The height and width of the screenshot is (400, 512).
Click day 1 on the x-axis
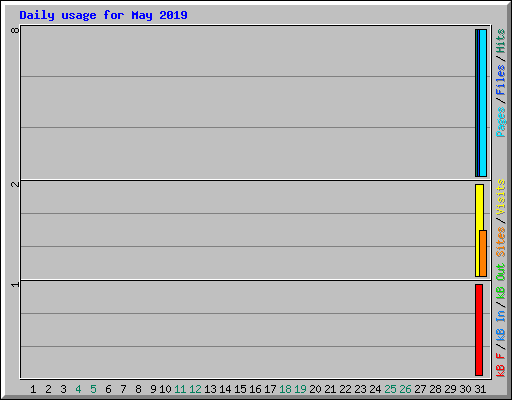(x=33, y=389)
